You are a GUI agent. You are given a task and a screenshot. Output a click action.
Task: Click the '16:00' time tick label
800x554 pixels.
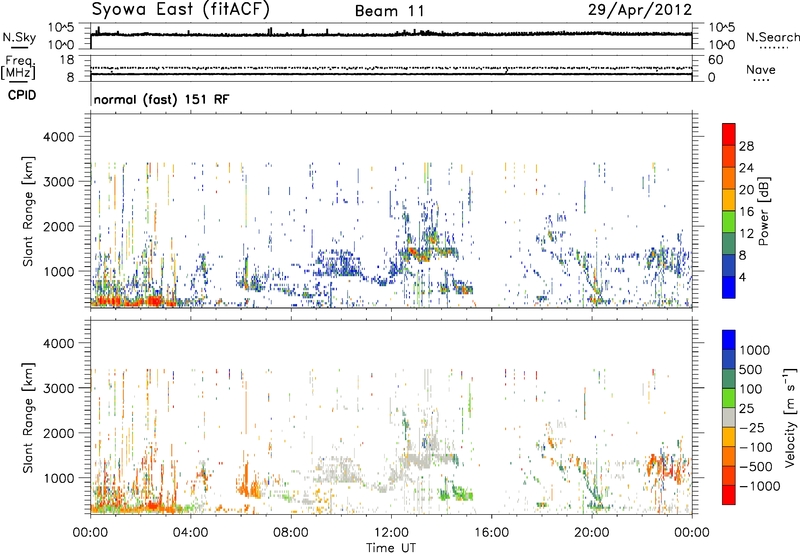(491, 533)
